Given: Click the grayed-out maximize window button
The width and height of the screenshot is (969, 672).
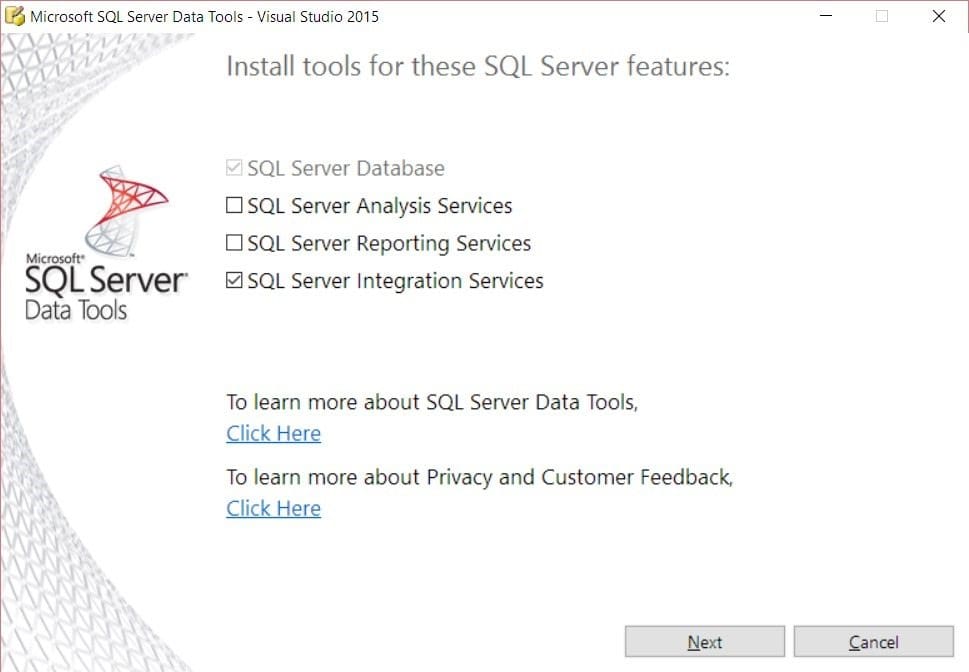Looking at the screenshot, I should (882, 16).
